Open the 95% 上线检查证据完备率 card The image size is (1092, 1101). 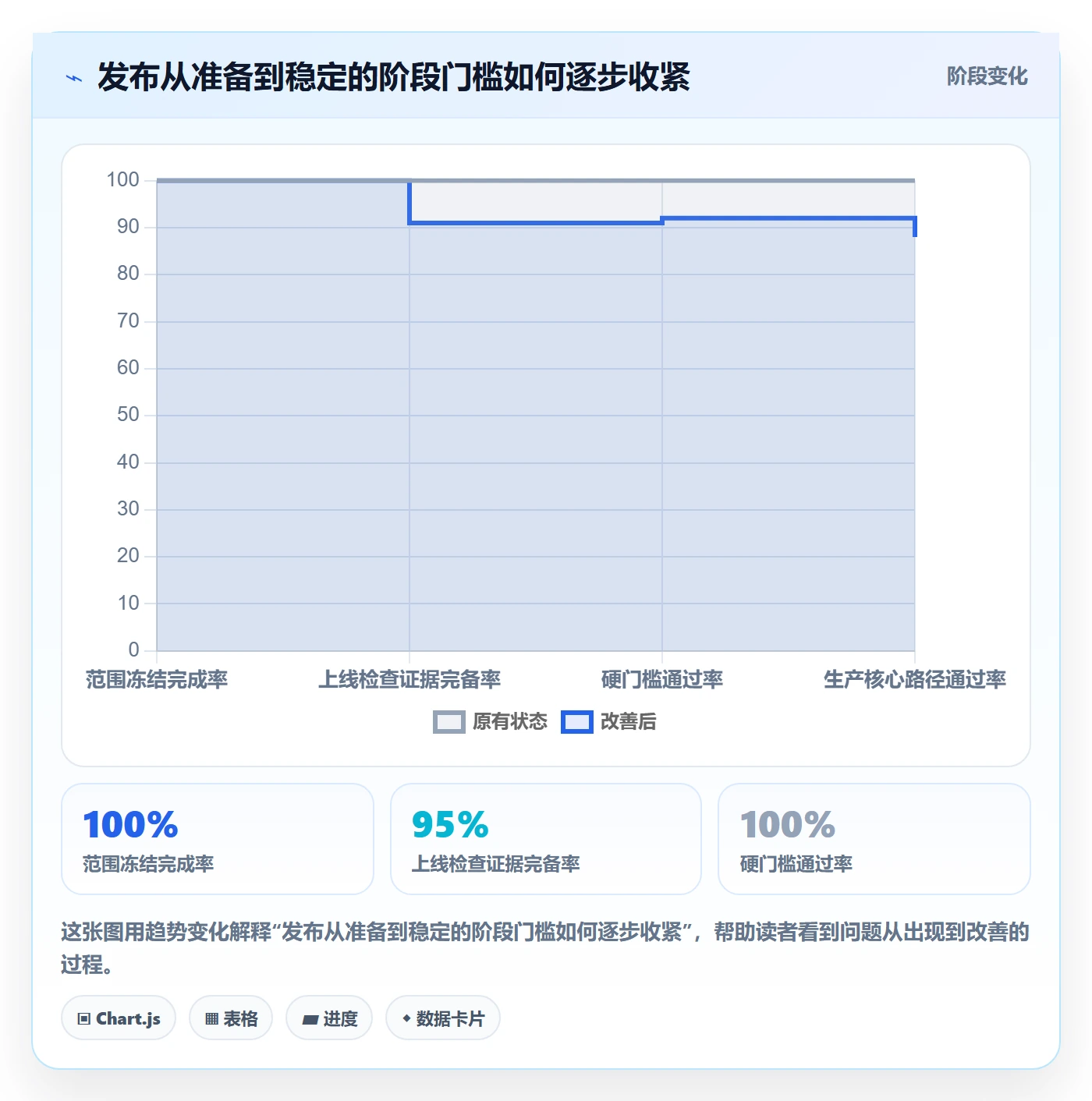[x=546, y=839]
